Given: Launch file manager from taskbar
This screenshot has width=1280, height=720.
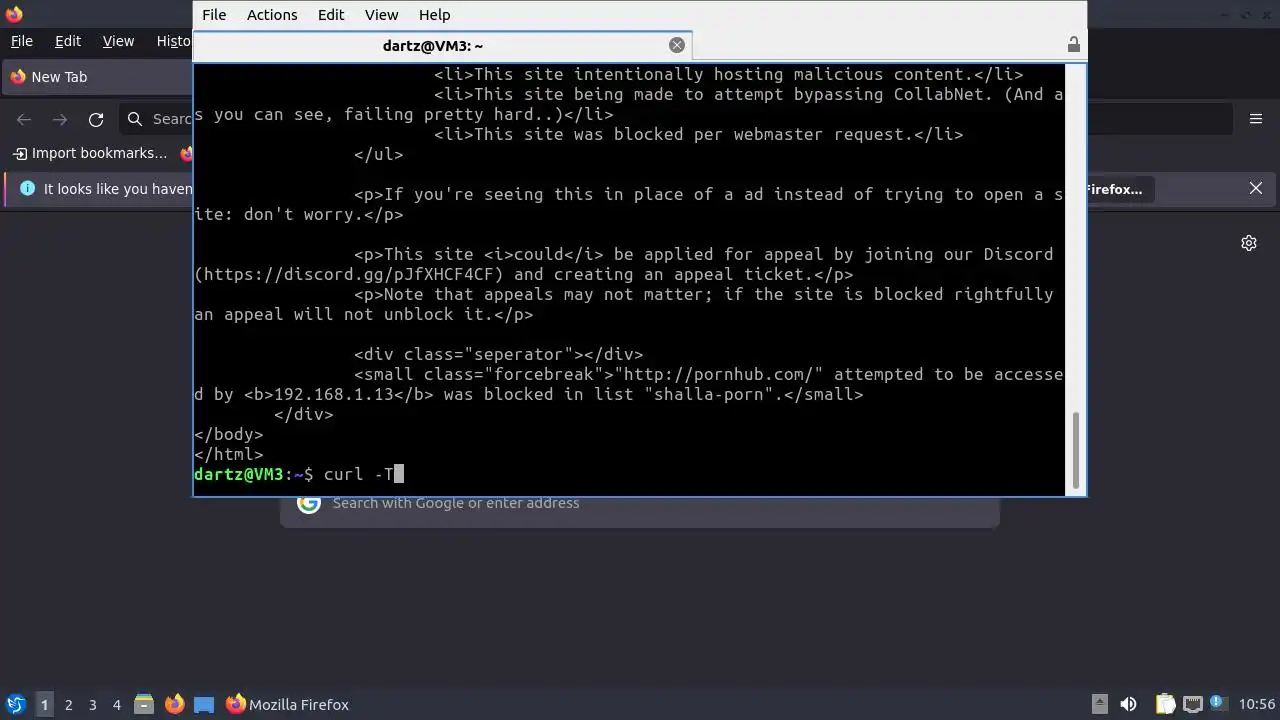Looking at the screenshot, I should coord(144,704).
